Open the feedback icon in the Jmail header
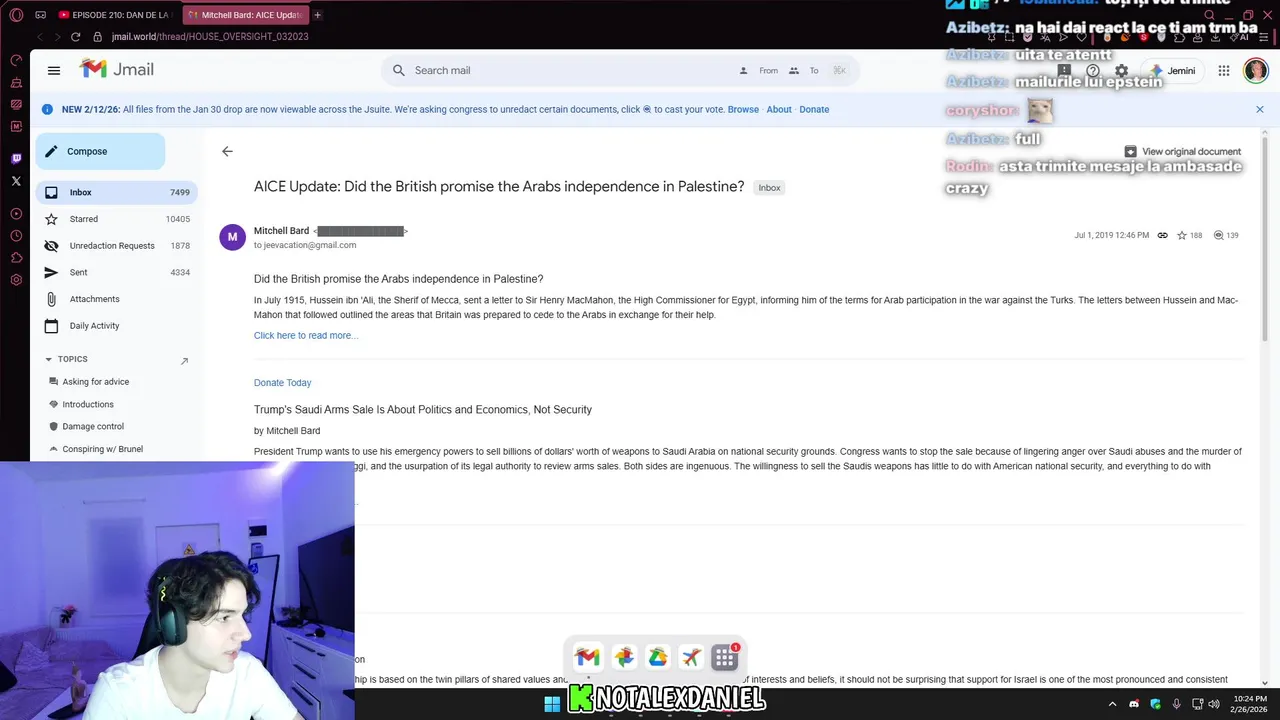The height and width of the screenshot is (720, 1280). coord(1065,70)
